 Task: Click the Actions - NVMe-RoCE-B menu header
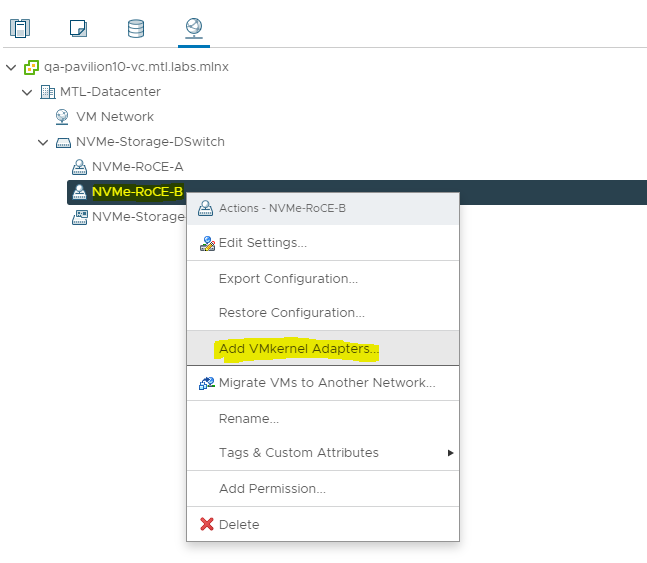323,208
